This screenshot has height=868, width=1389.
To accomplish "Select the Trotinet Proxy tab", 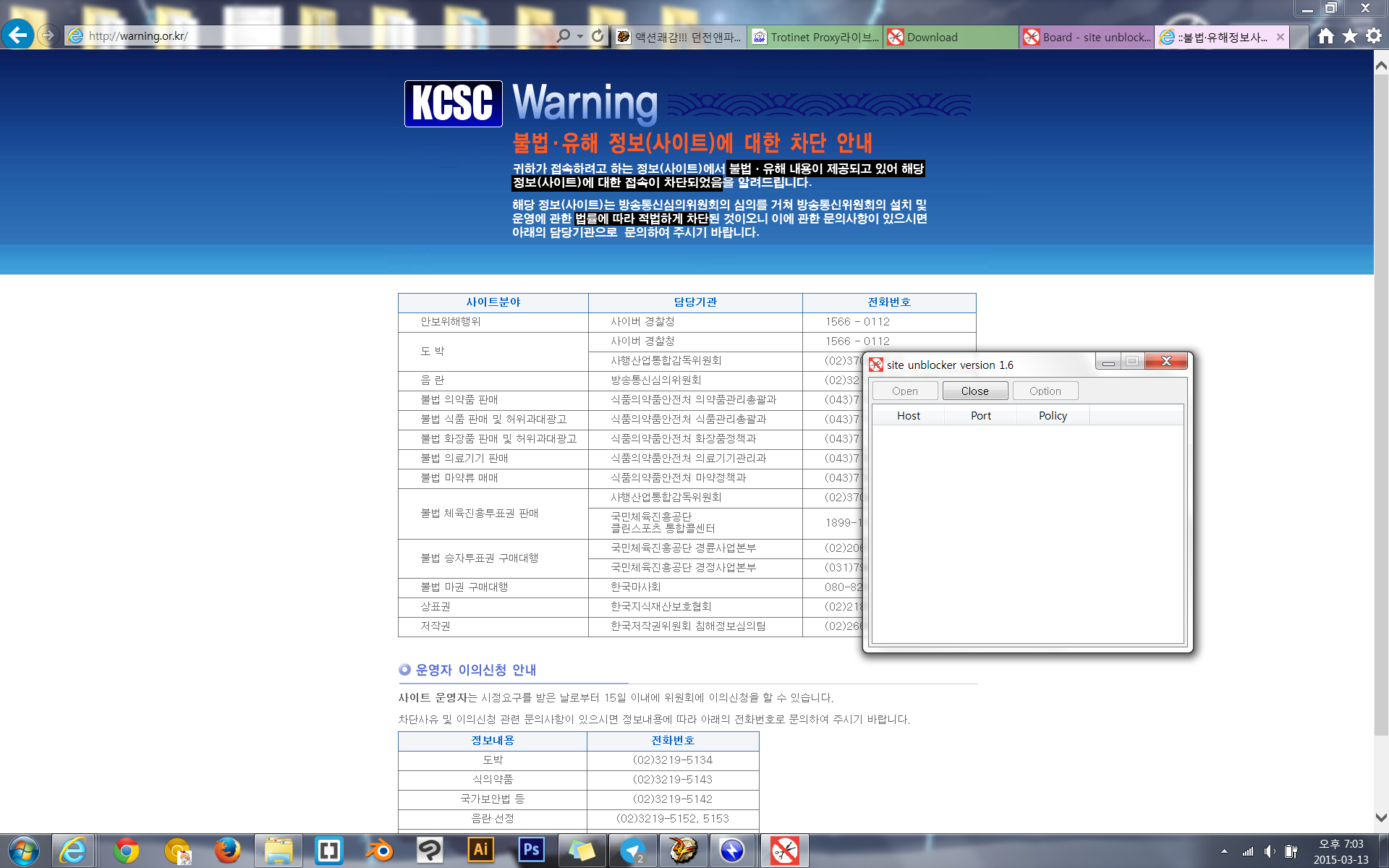I will [x=817, y=37].
